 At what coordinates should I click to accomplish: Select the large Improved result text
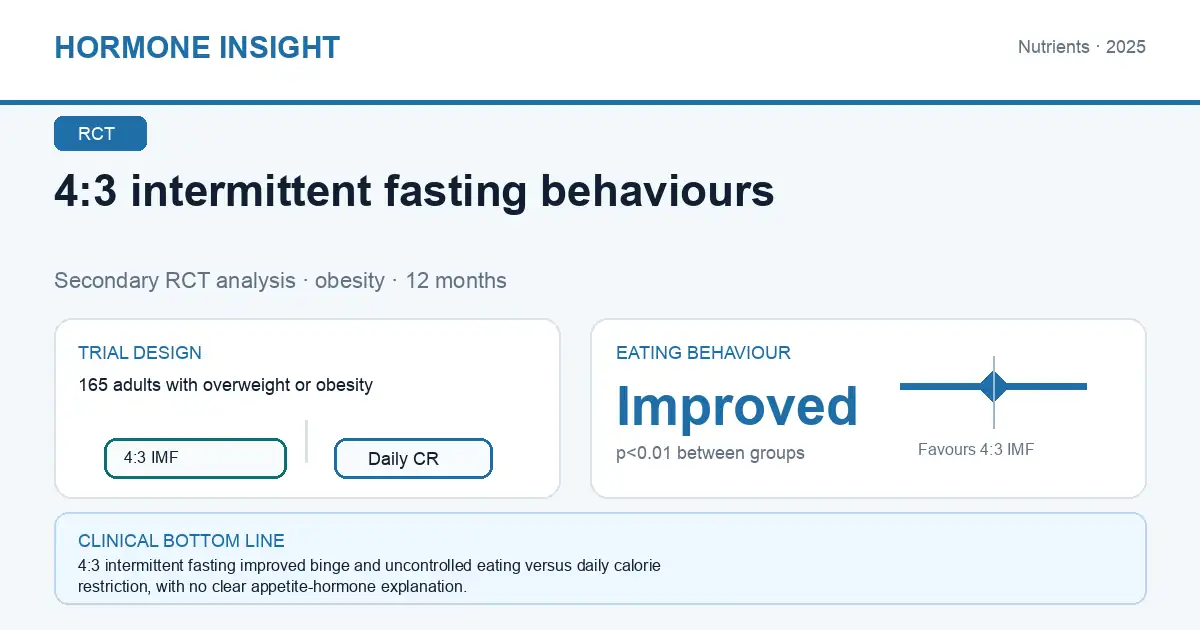[737, 406]
